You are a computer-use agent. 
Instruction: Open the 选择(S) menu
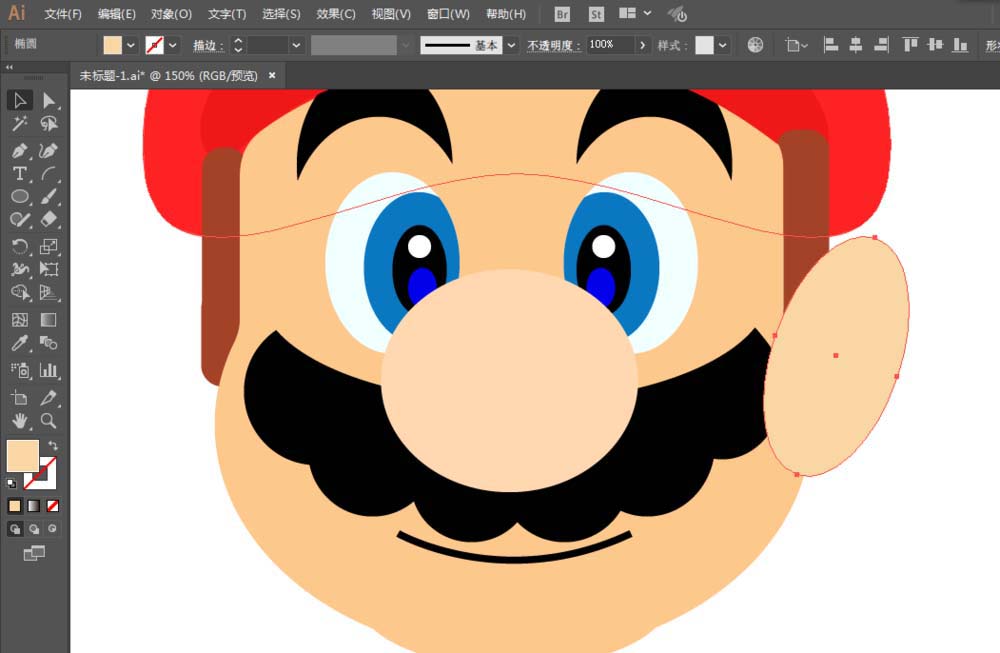(x=281, y=14)
